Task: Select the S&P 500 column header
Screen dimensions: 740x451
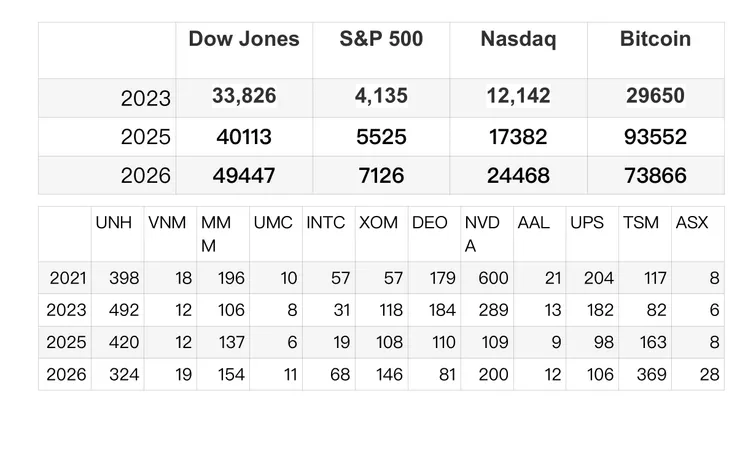Action: 381,40
